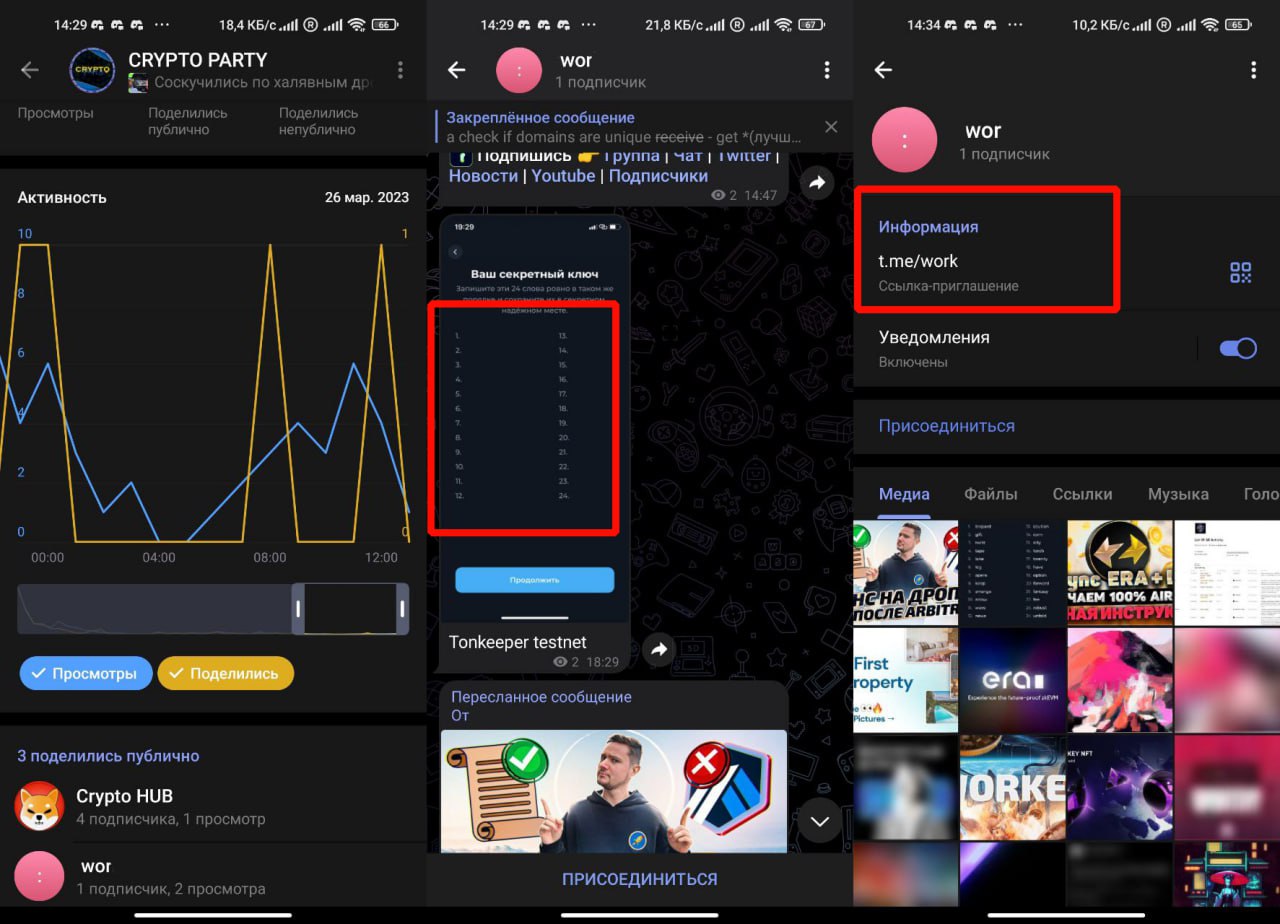Dismiss the pinned message with X
This screenshot has width=1280, height=924.
[x=831, y=127]
